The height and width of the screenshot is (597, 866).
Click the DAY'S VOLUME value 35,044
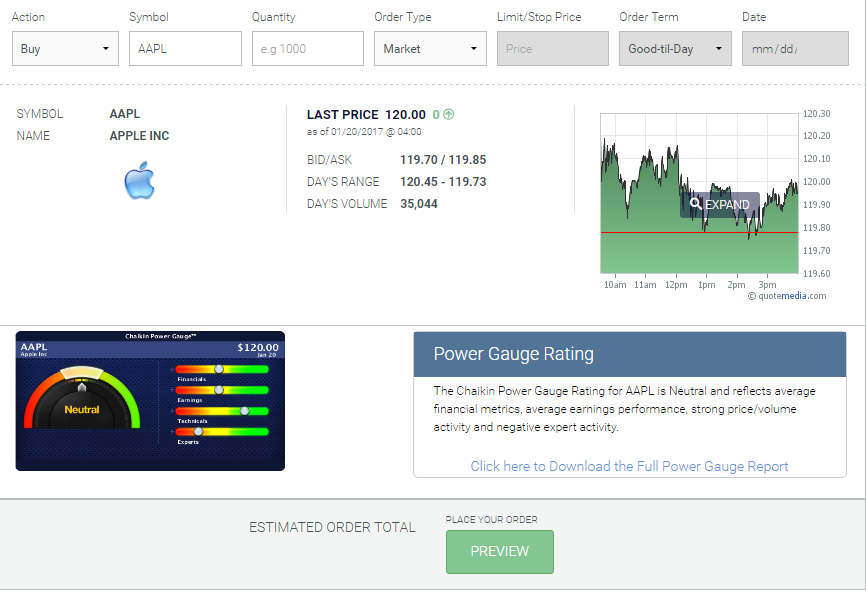419,204
